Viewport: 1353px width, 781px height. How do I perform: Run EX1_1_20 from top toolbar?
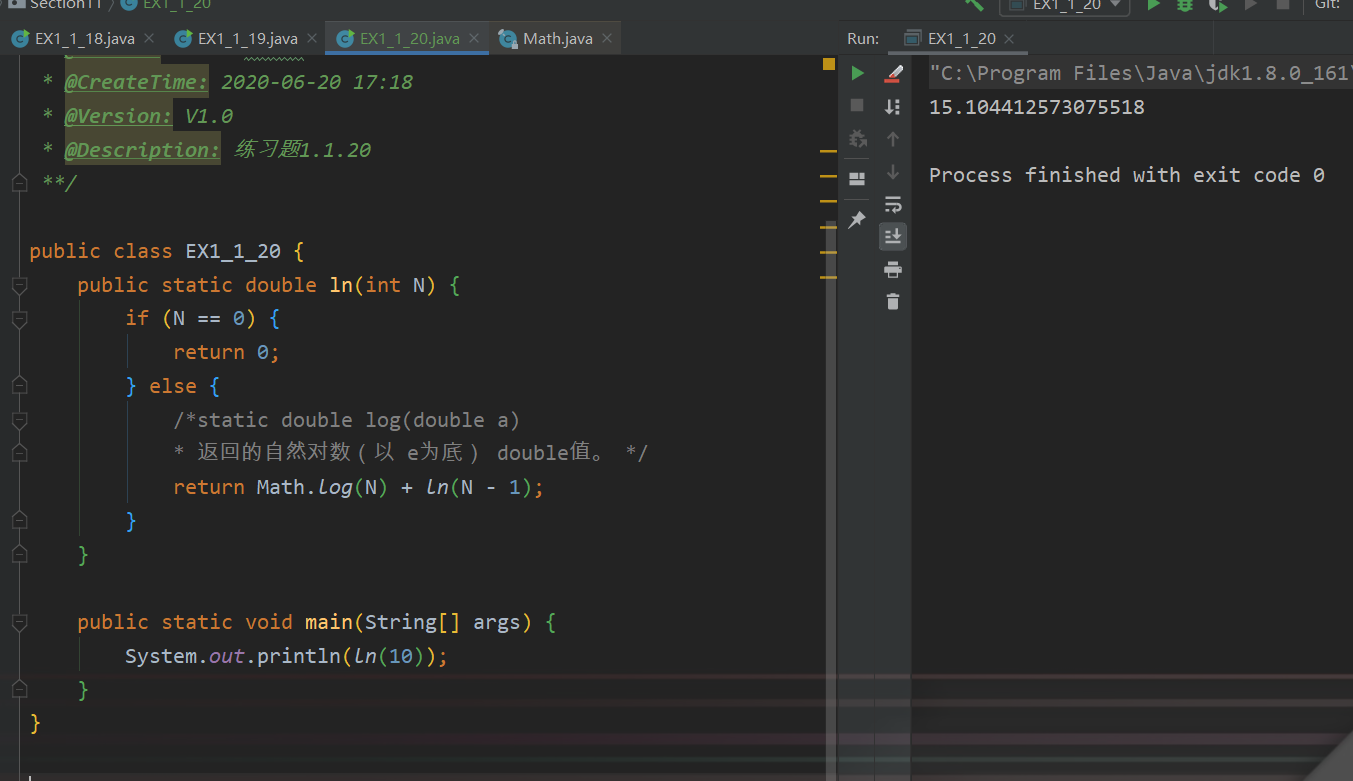[1153, 5]
